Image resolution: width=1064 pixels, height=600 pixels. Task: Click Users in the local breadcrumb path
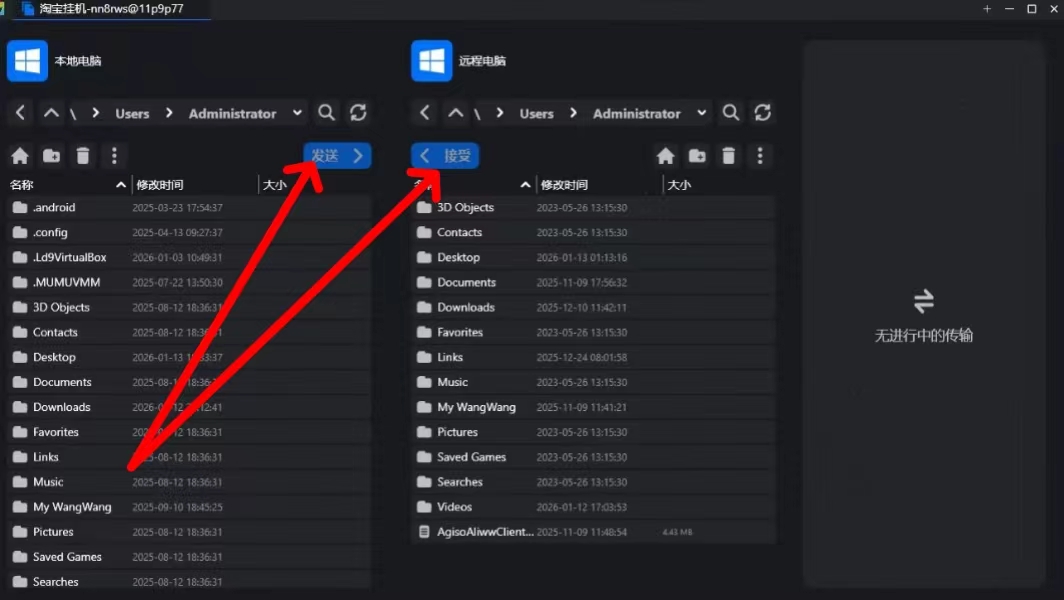[x=132, y=114]
